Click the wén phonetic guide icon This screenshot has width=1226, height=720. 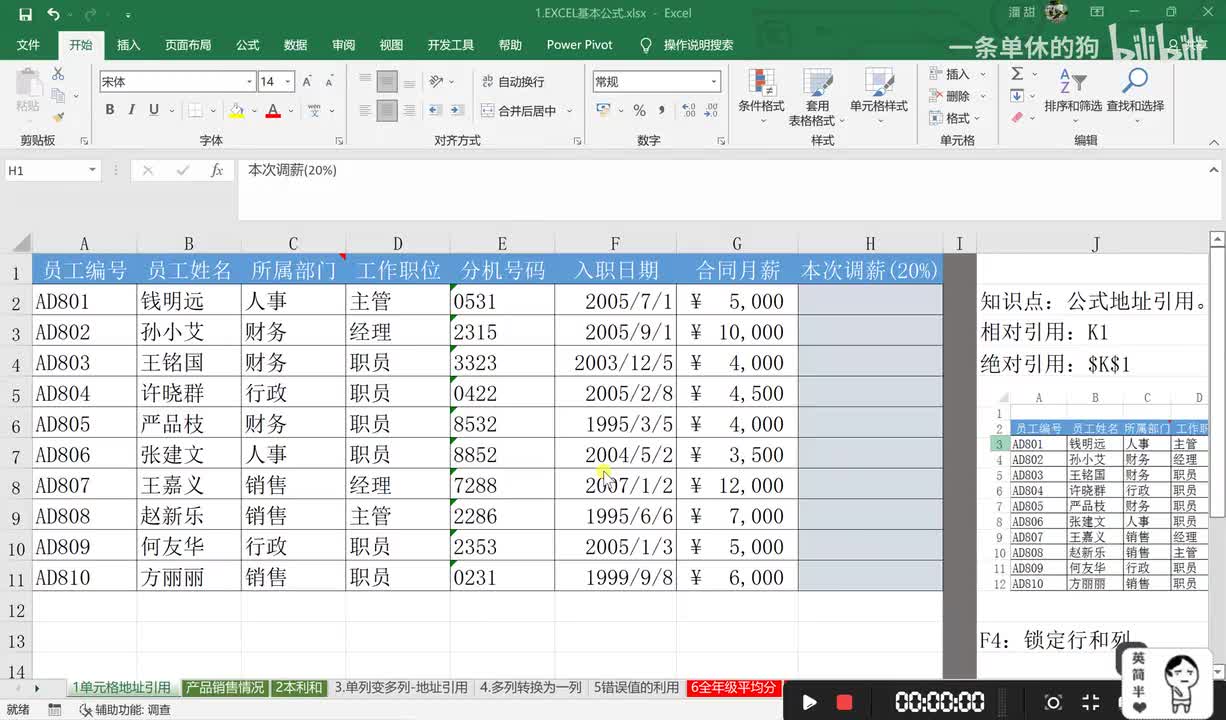pyautogui.click(x=314, y=110)
